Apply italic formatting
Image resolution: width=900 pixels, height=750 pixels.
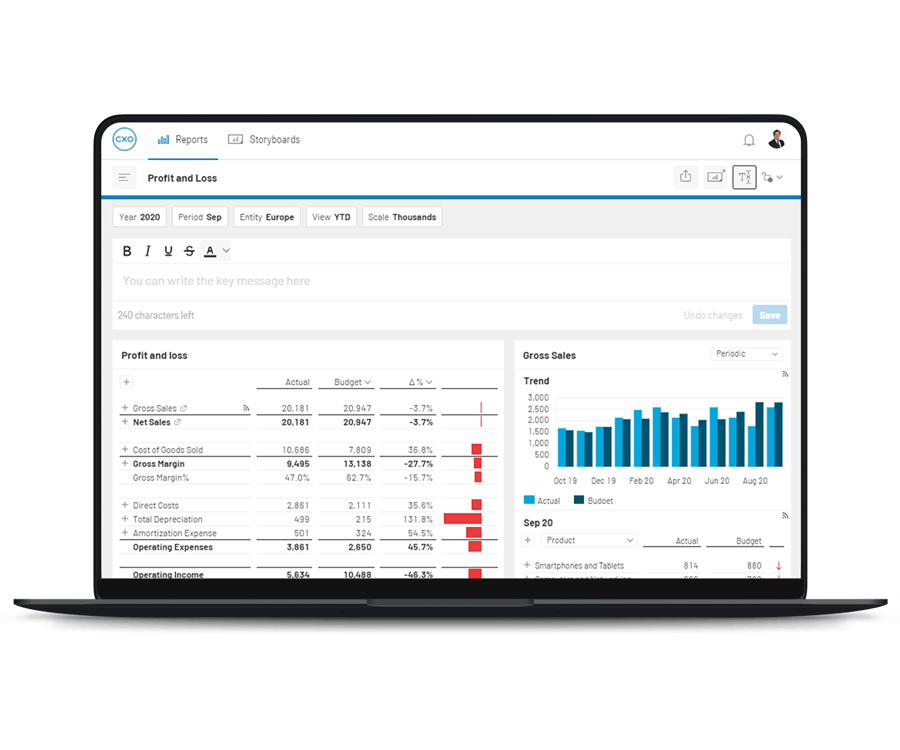point(148,251)
